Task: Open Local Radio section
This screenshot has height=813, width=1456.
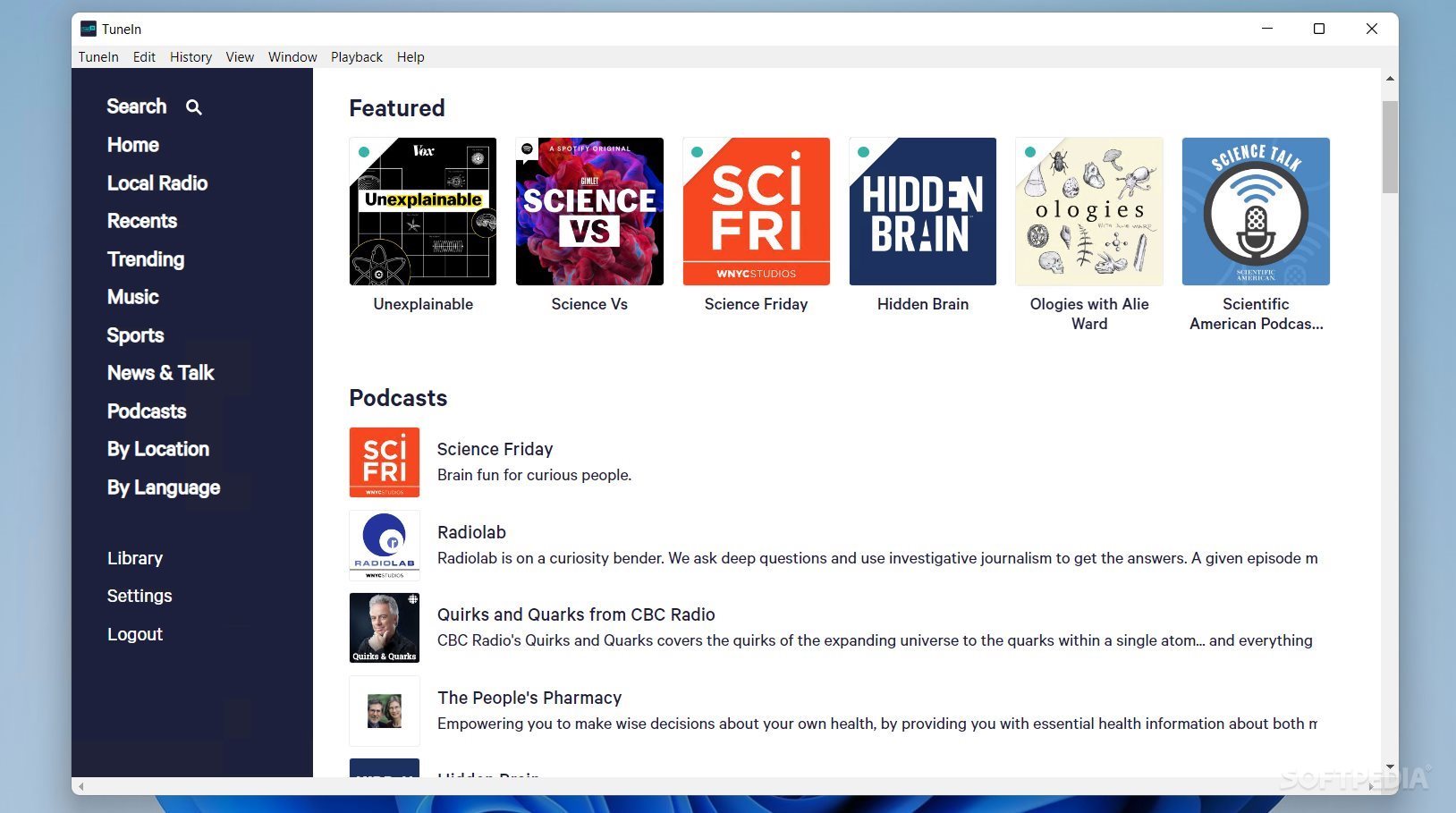Action: 157,183
